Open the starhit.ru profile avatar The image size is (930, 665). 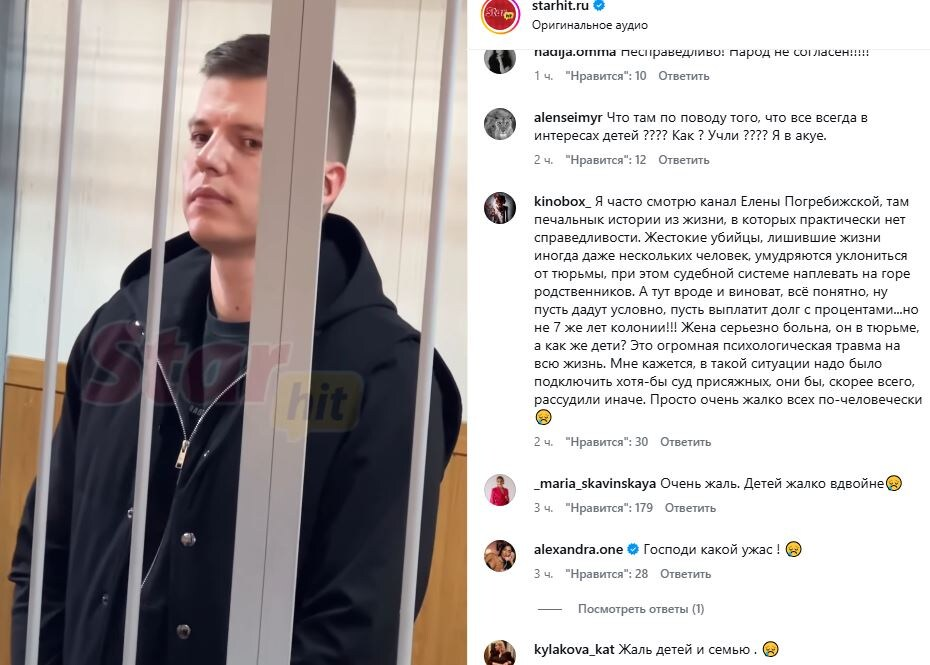500,15
